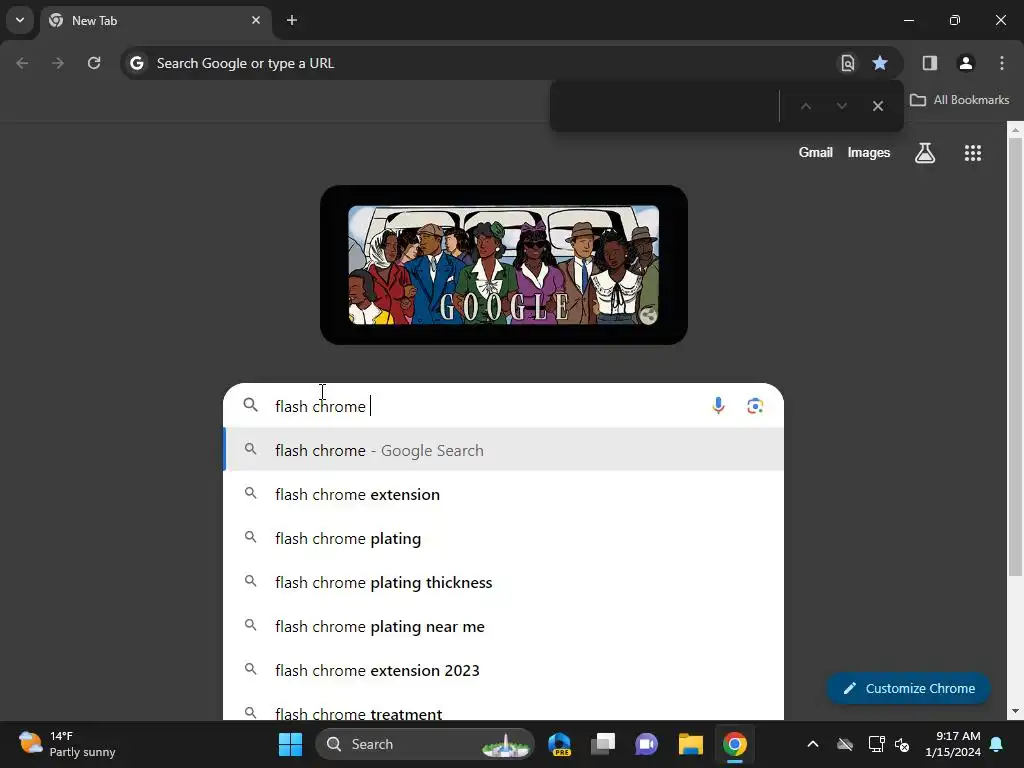Click the taskbar Search box
The width and height of the screenshot is (1024, 768).
coord(425,744)
